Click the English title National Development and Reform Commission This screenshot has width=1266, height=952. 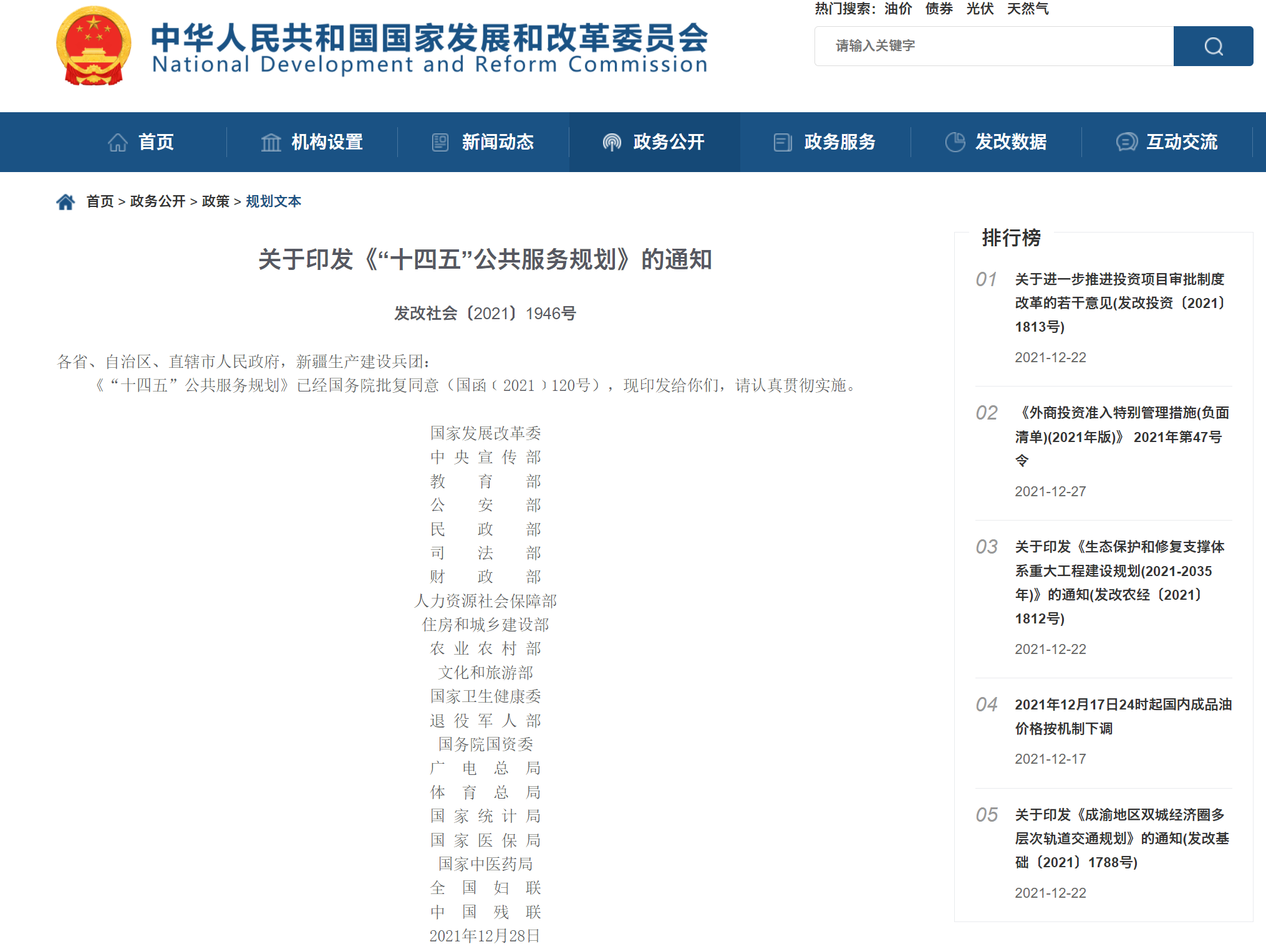pyautogui.click(x=430, y=64)
